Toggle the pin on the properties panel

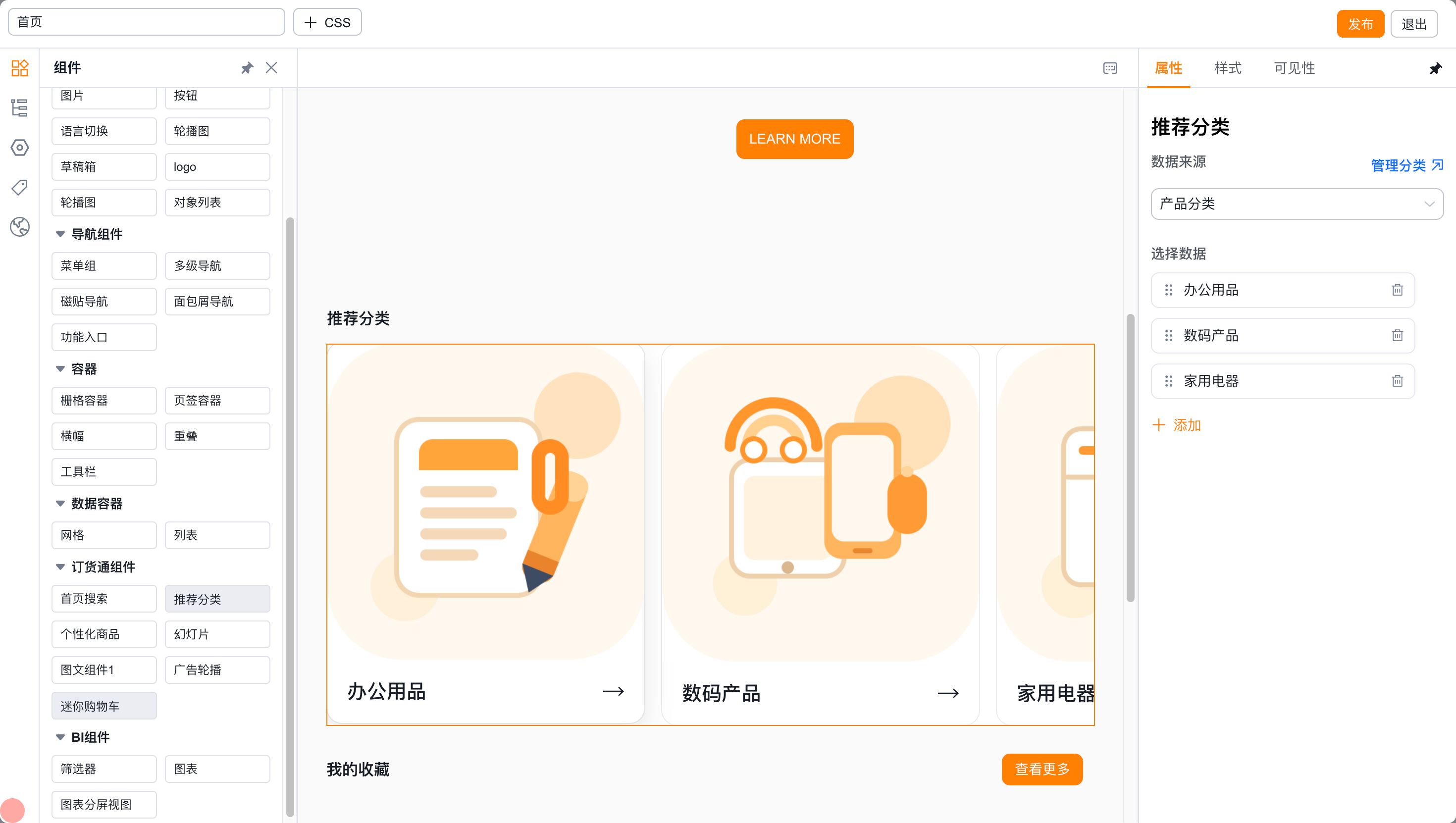[1436, 68]
